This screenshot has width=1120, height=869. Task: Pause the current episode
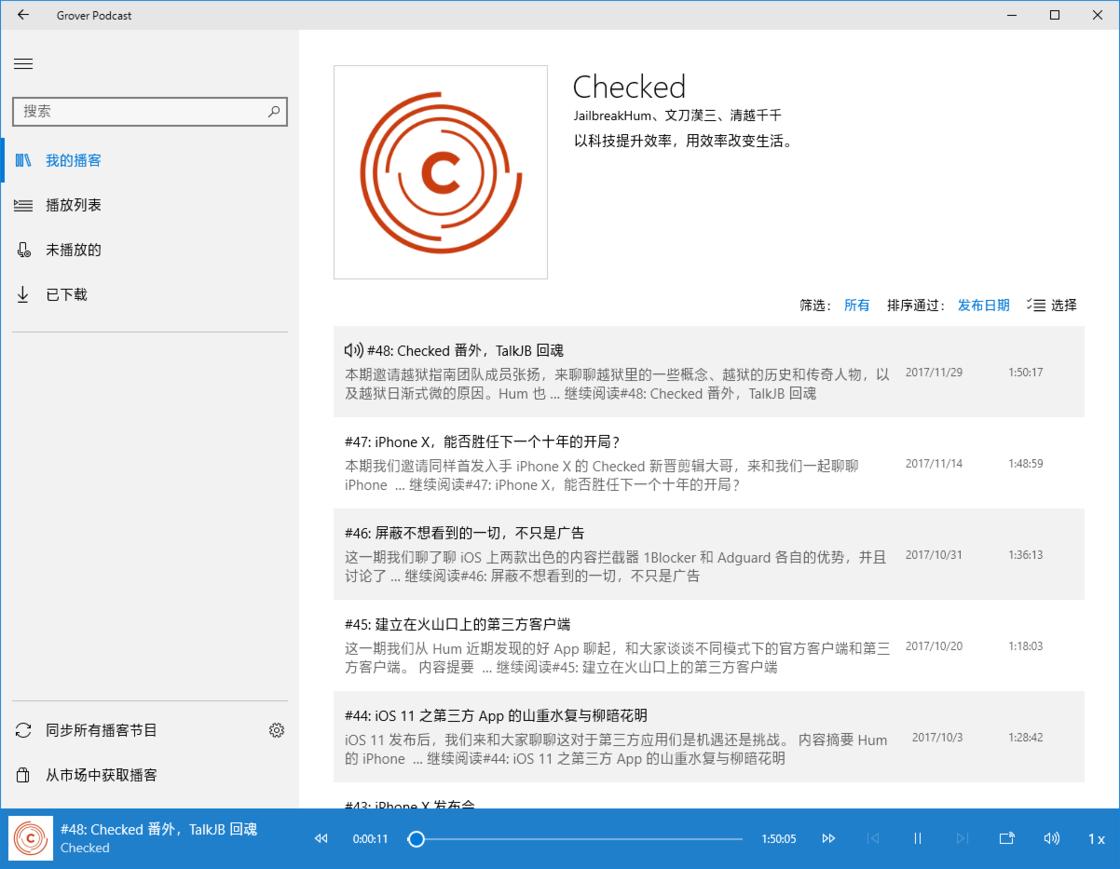tap(917, 838)
